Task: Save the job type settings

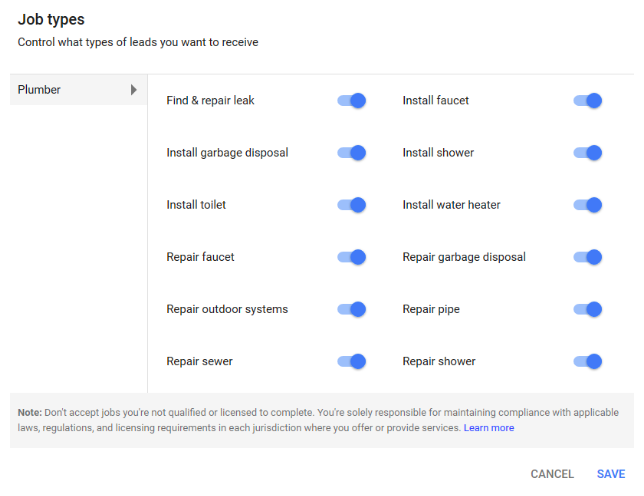Action: [x=611, y=474]
